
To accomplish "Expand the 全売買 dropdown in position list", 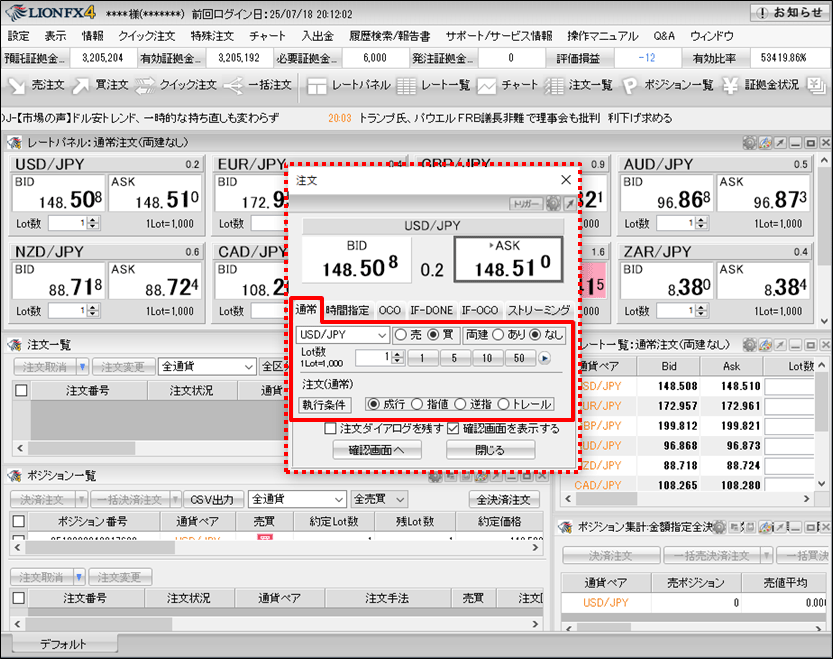I will 379,498.
